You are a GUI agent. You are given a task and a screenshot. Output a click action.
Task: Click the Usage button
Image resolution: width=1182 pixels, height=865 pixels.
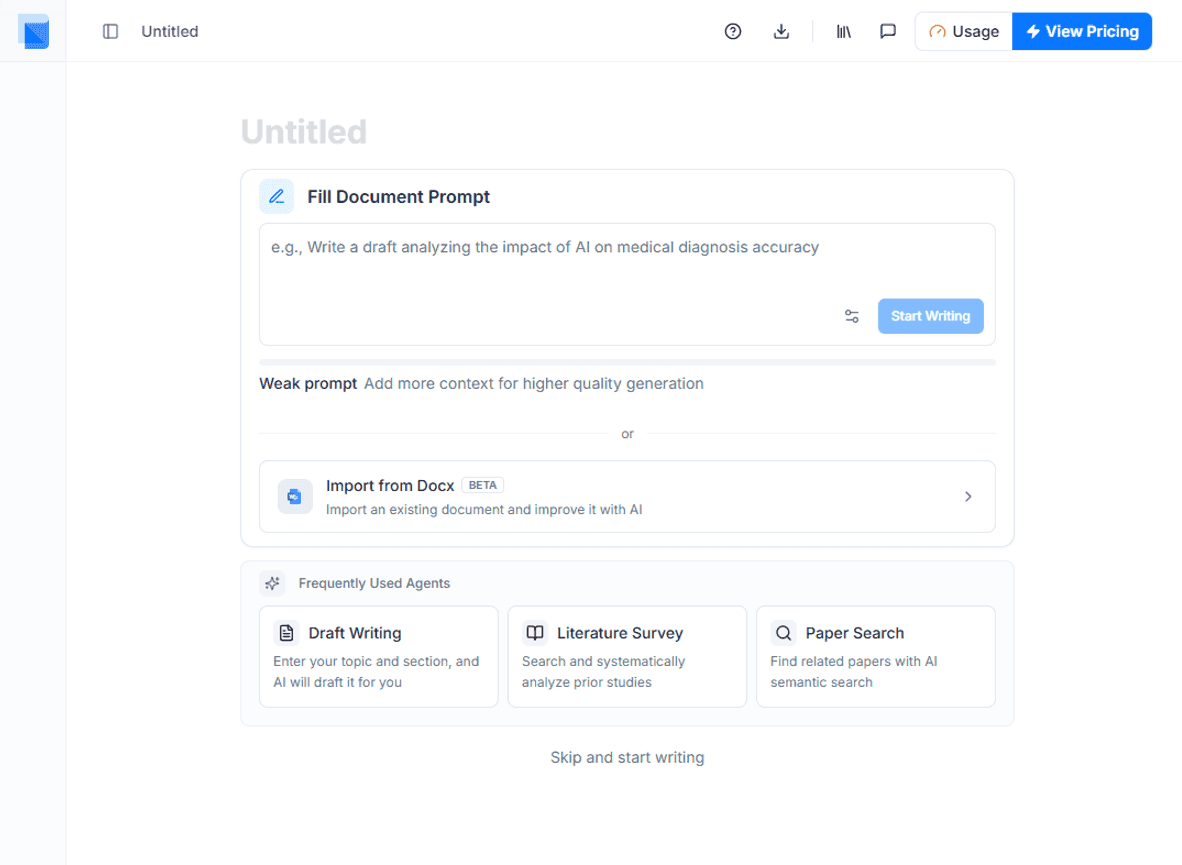point(964,32)
